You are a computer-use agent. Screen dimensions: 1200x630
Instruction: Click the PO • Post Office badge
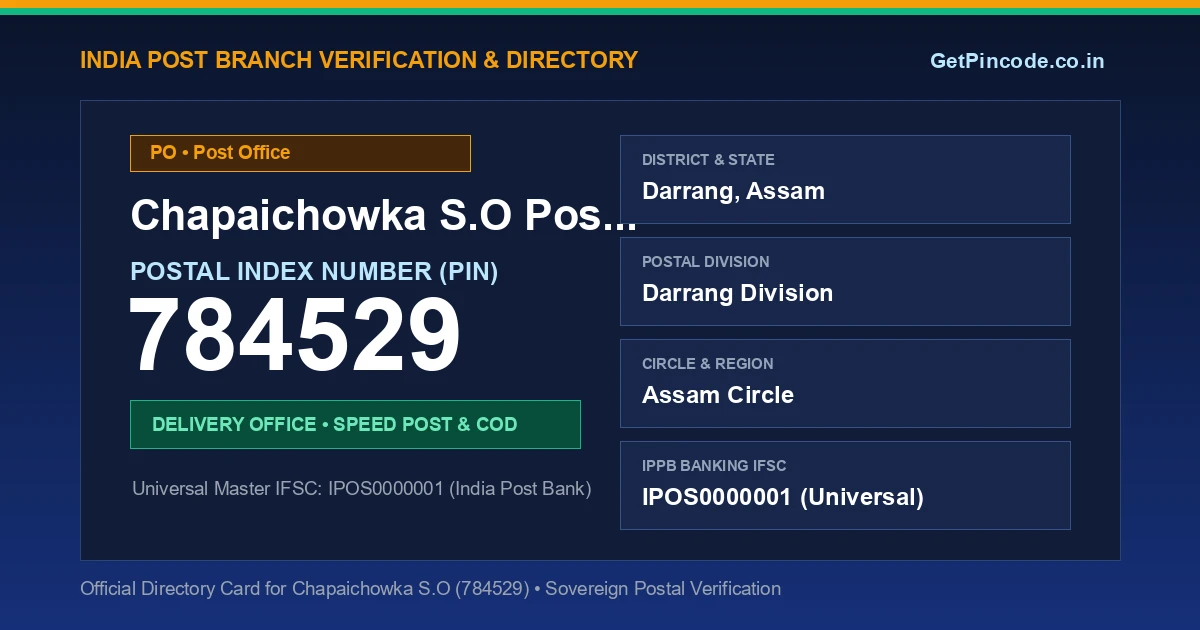pos(300,153)
